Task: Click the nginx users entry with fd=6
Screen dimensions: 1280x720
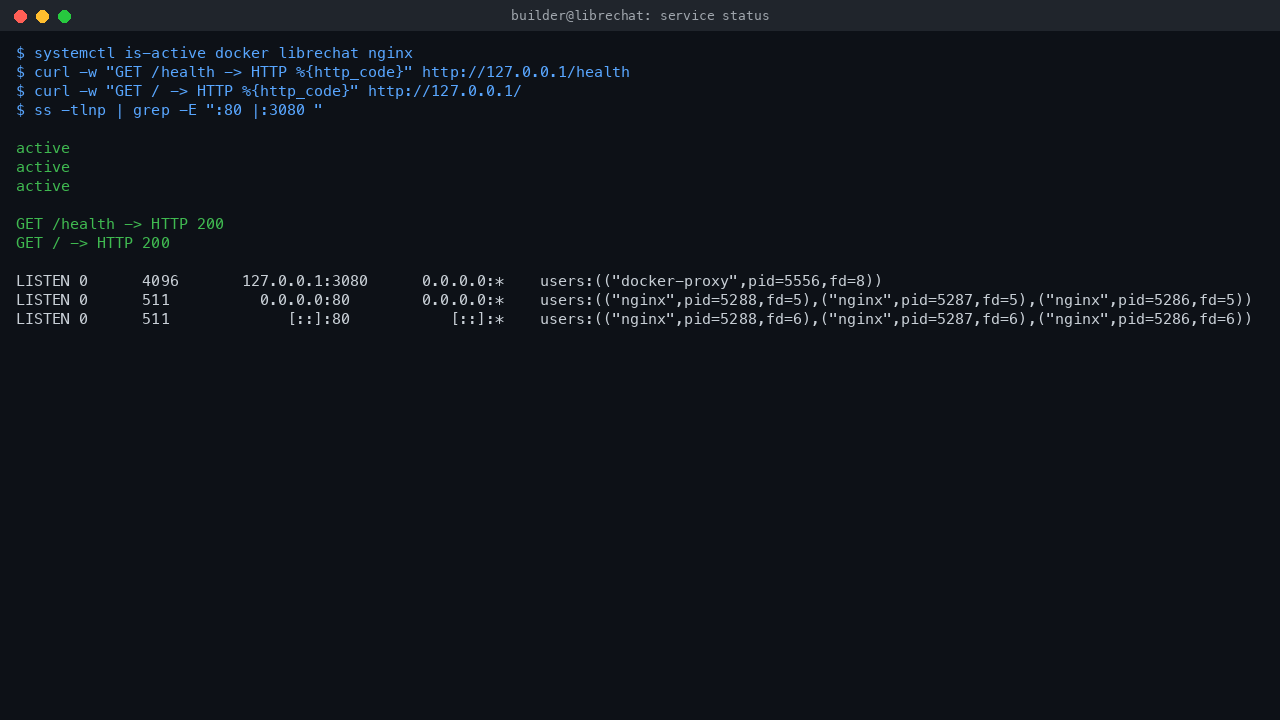Action: [x=896, y=319]
